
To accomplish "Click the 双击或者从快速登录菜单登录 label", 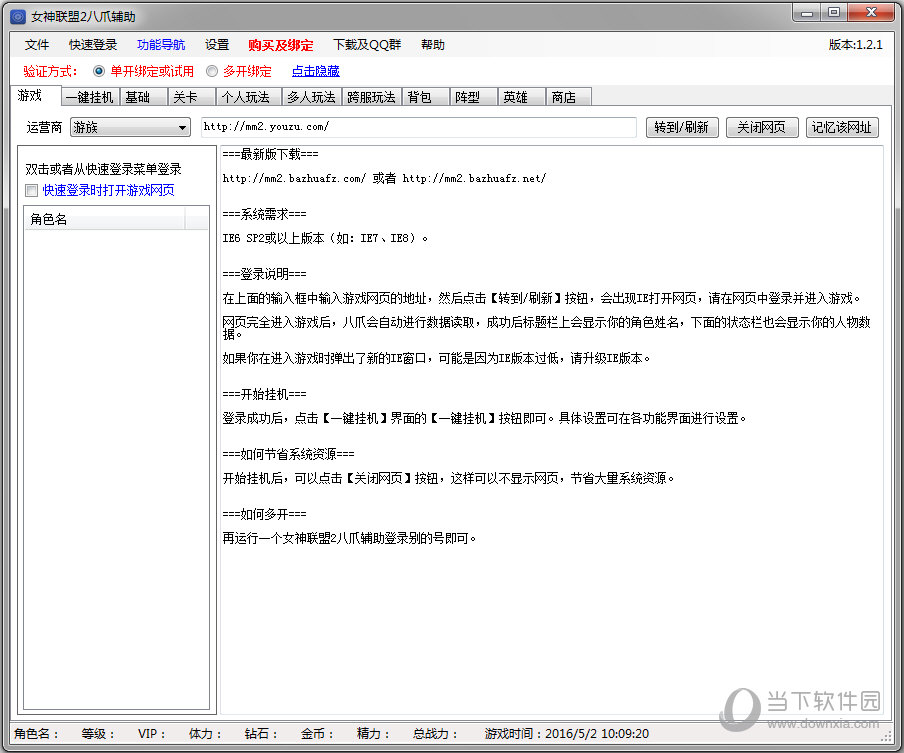I will 104,169.
